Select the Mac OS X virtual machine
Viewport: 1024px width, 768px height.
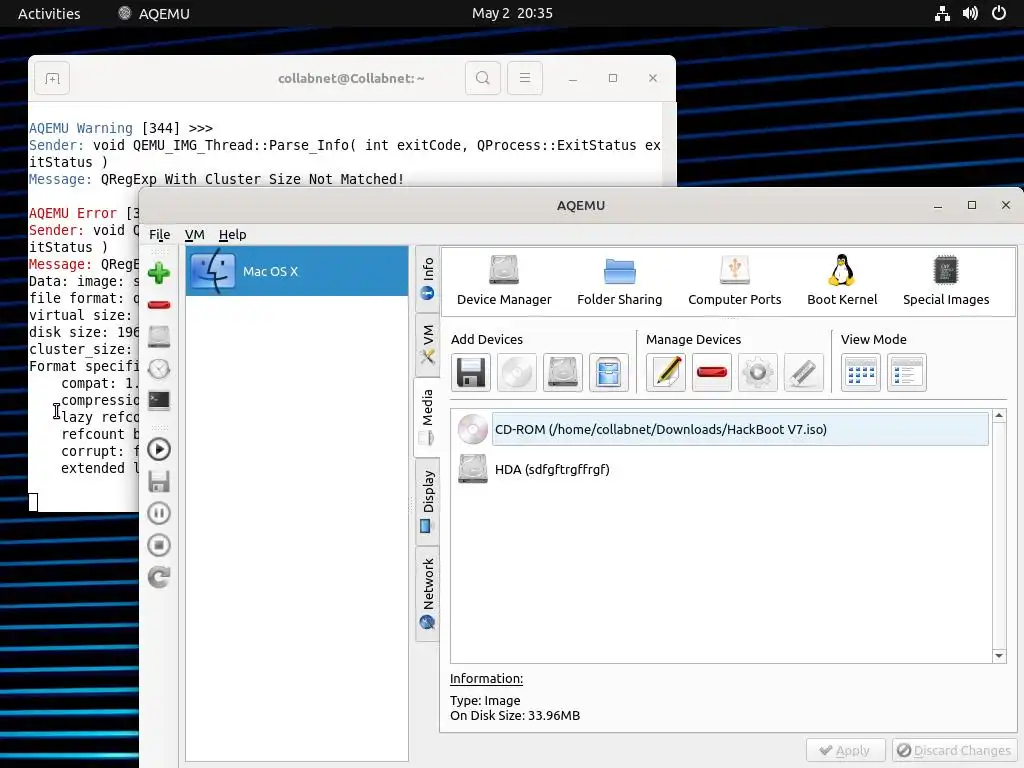297,271
